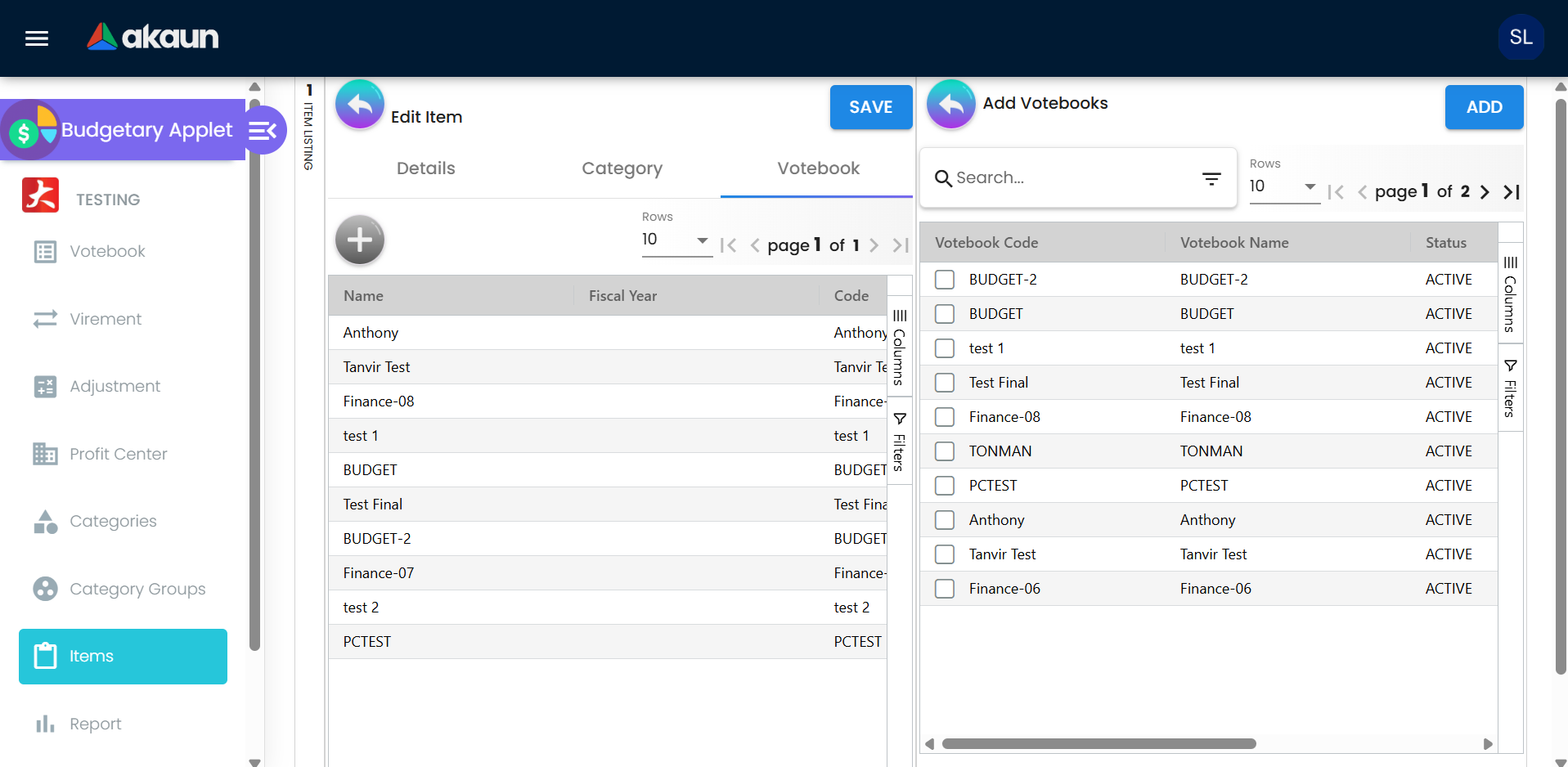Check the BUDGET-2 votebook checkbox
The width and height of the screenshot is (1568, 767).
[944, 279]
